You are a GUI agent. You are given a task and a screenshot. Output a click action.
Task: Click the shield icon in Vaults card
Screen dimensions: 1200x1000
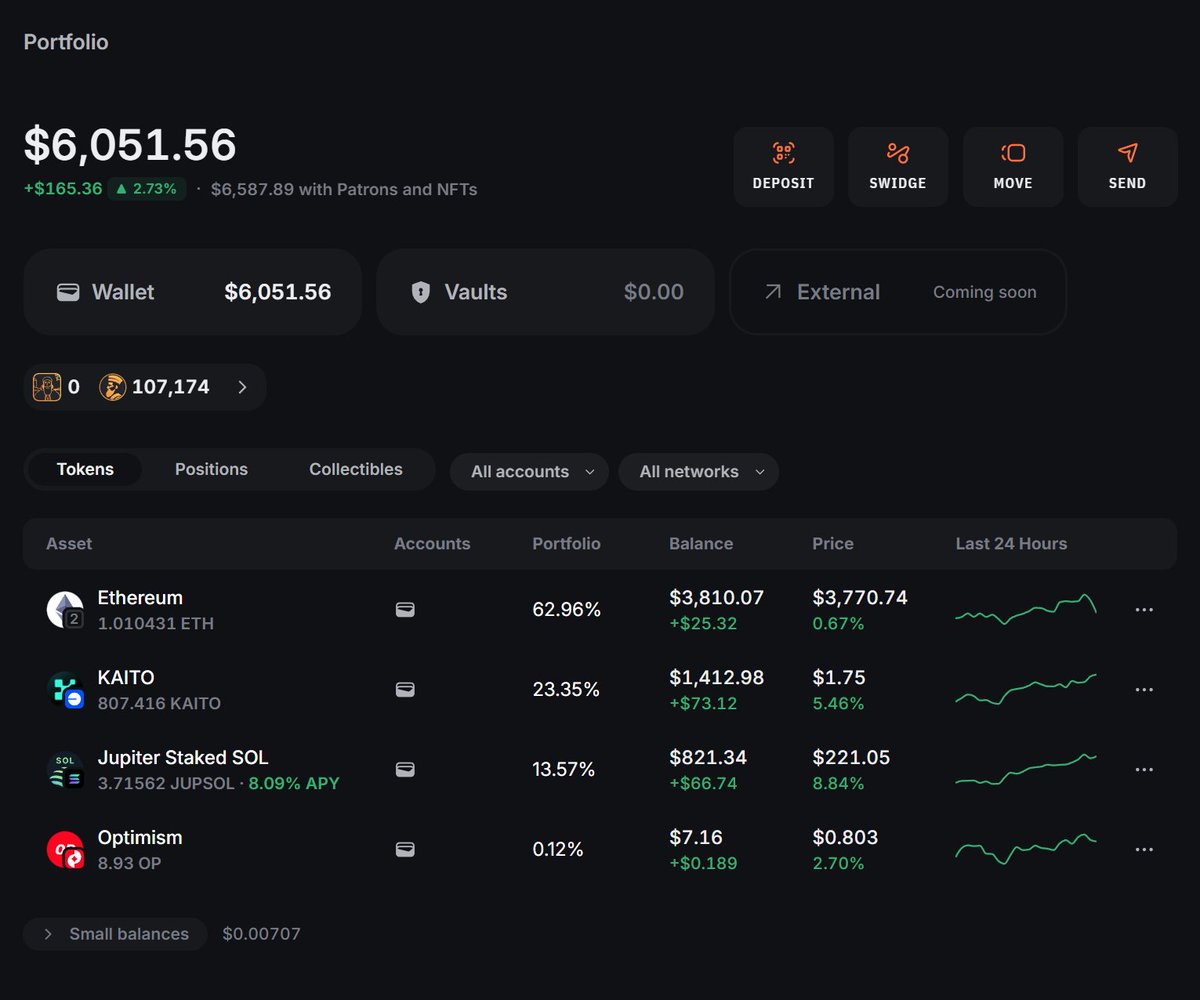click(421, 292)
